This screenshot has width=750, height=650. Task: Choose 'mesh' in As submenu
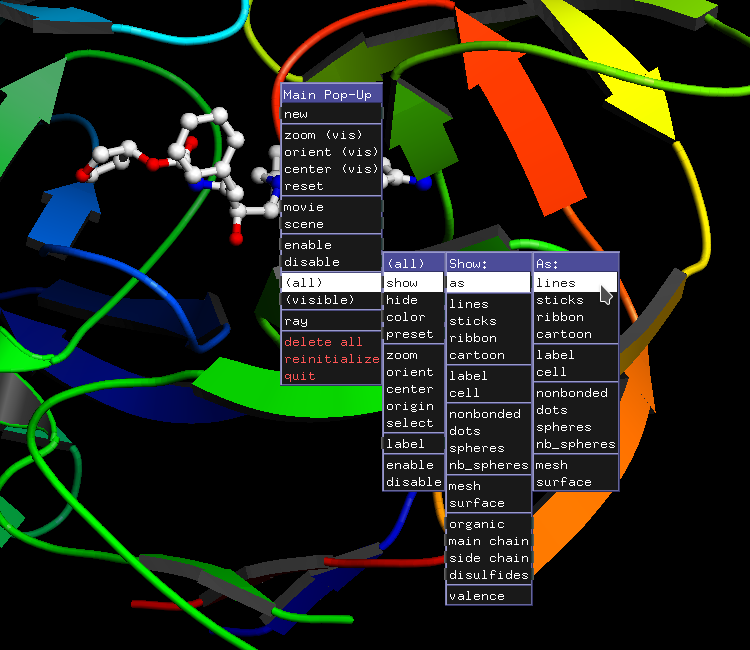coord(575,465)
